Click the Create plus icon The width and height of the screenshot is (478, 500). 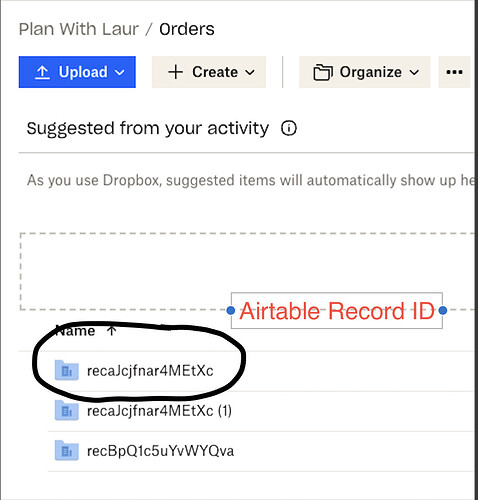[176, 72]
